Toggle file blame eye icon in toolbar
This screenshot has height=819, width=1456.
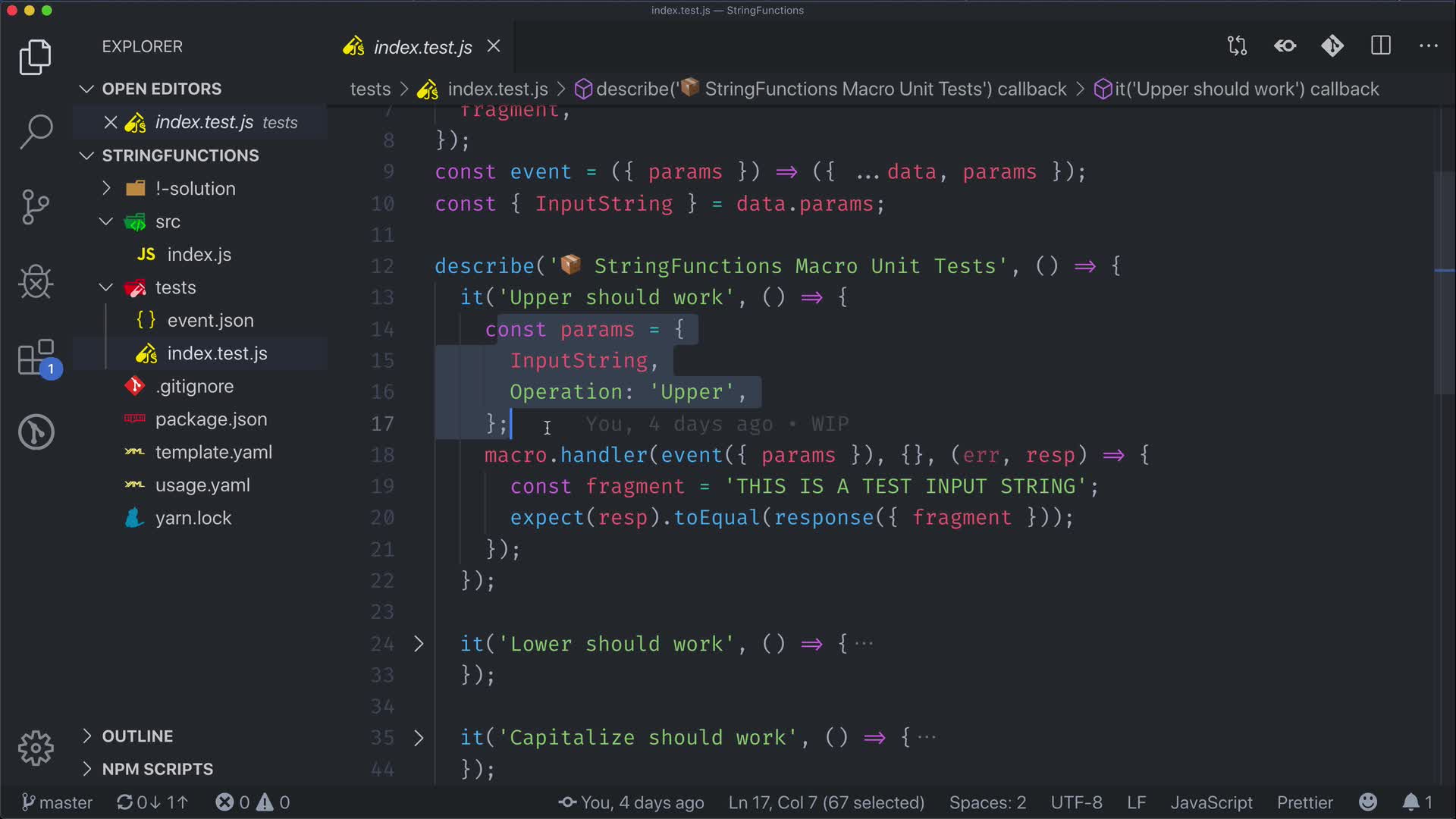1285,46
